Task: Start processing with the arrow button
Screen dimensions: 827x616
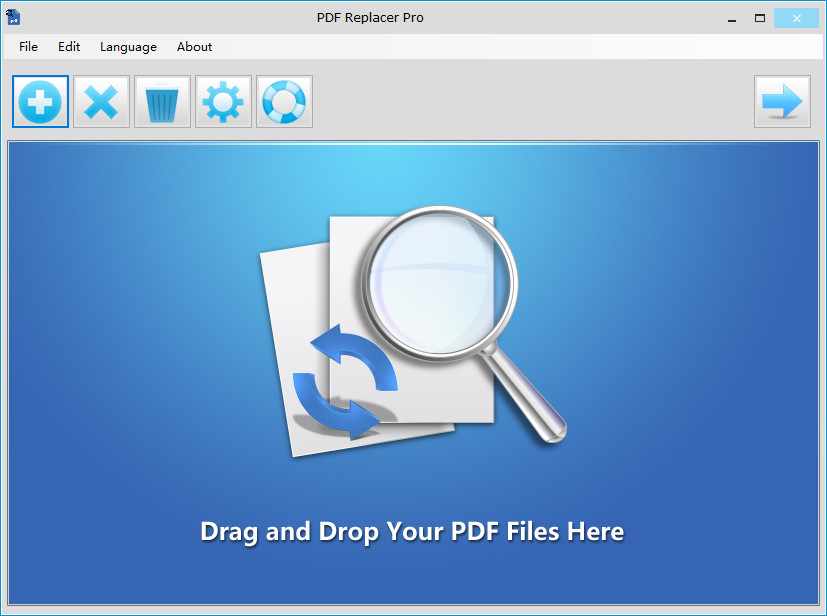Action: click(782, 101)
